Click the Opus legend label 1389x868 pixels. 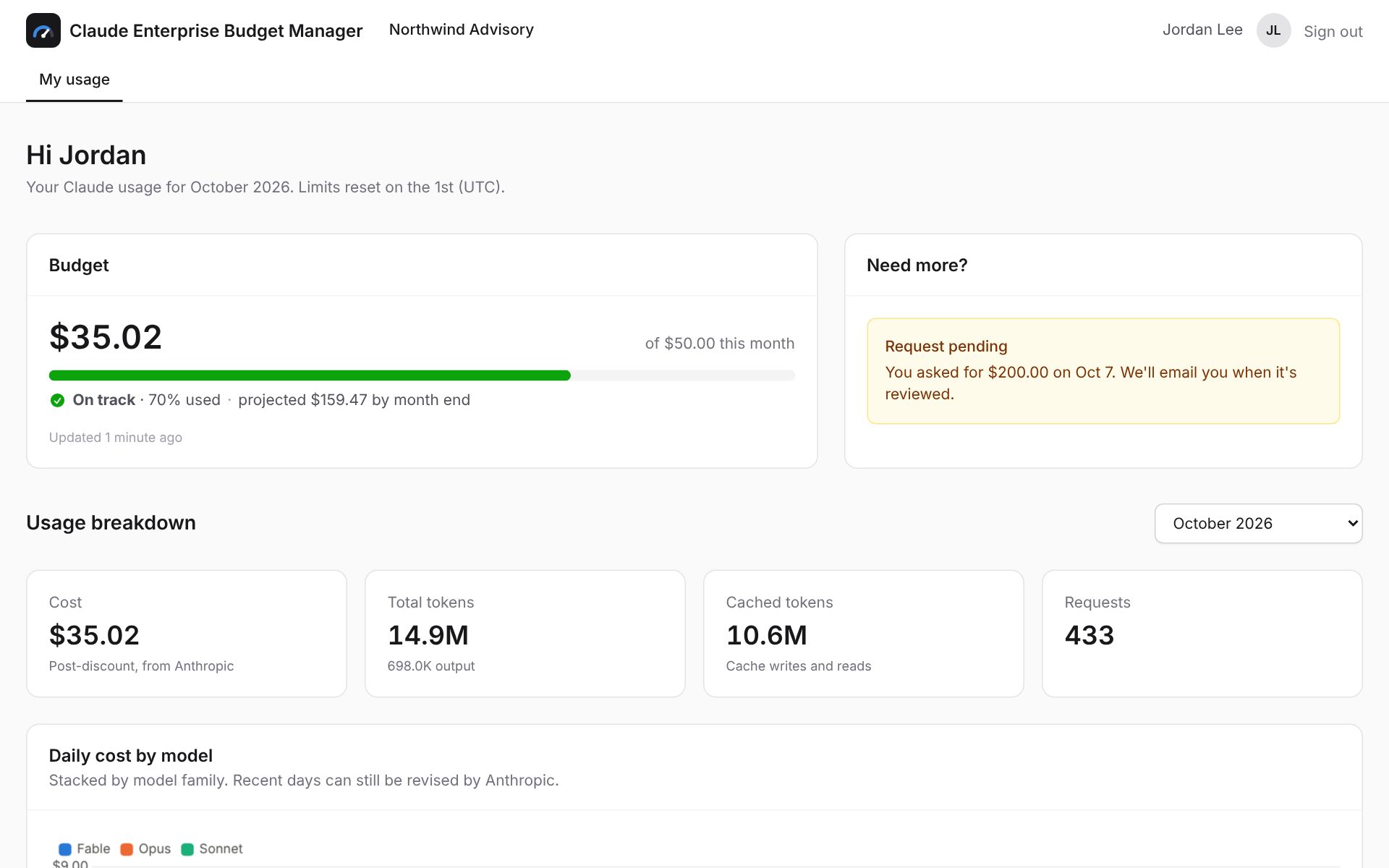coord(155,848)
